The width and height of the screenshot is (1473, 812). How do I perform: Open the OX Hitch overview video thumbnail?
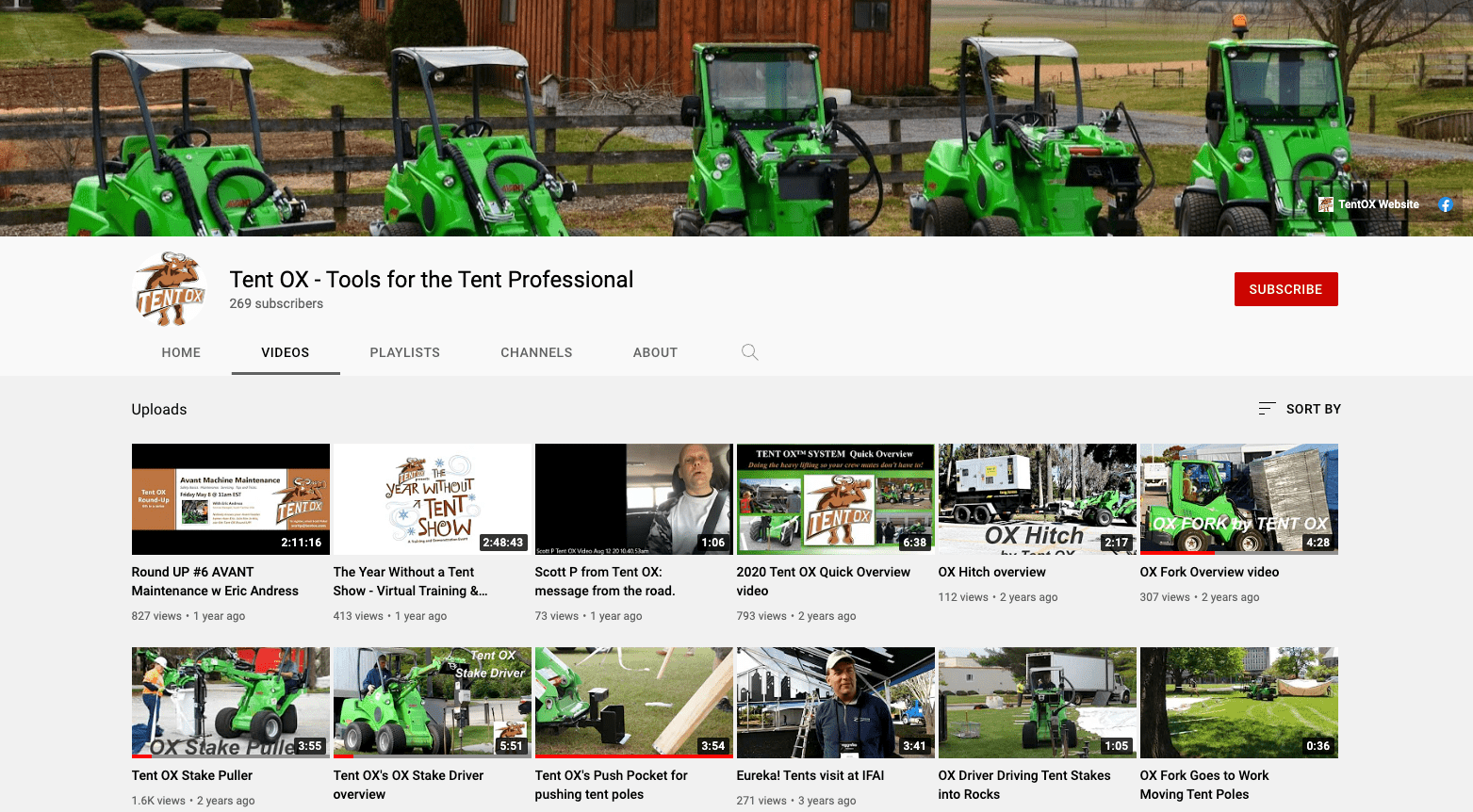[1037, 499]
